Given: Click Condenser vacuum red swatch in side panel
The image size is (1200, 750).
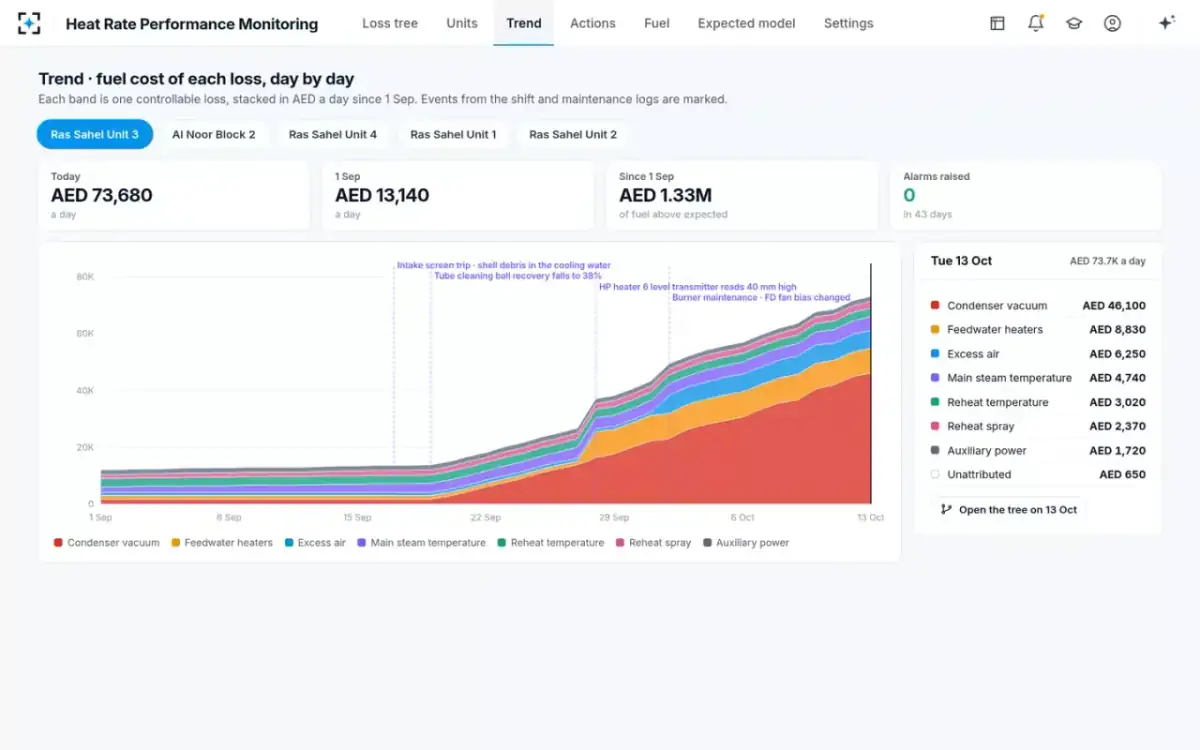Looking at the screenshot, I should pos(935,306).
